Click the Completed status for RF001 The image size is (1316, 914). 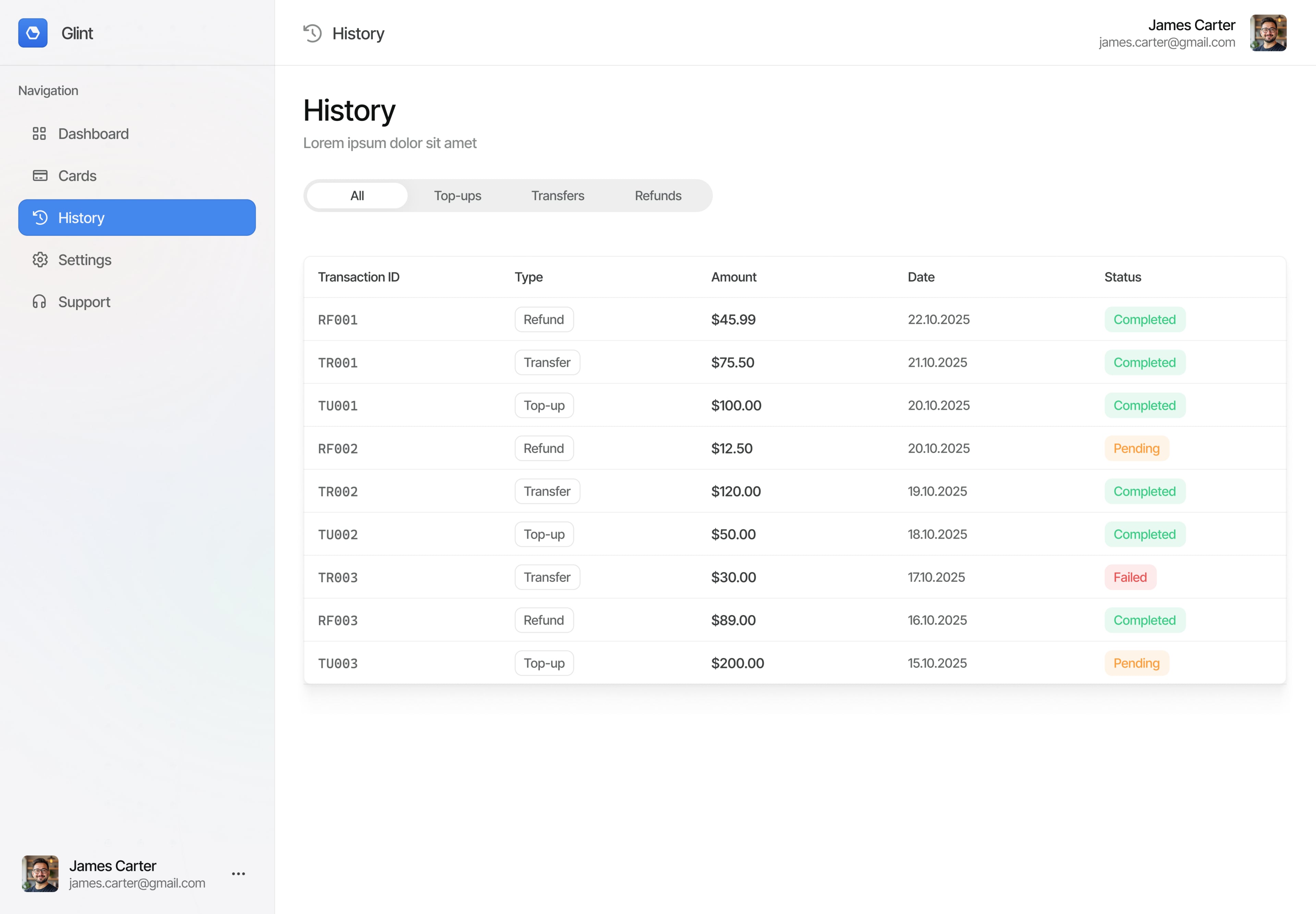point(1145,319)
